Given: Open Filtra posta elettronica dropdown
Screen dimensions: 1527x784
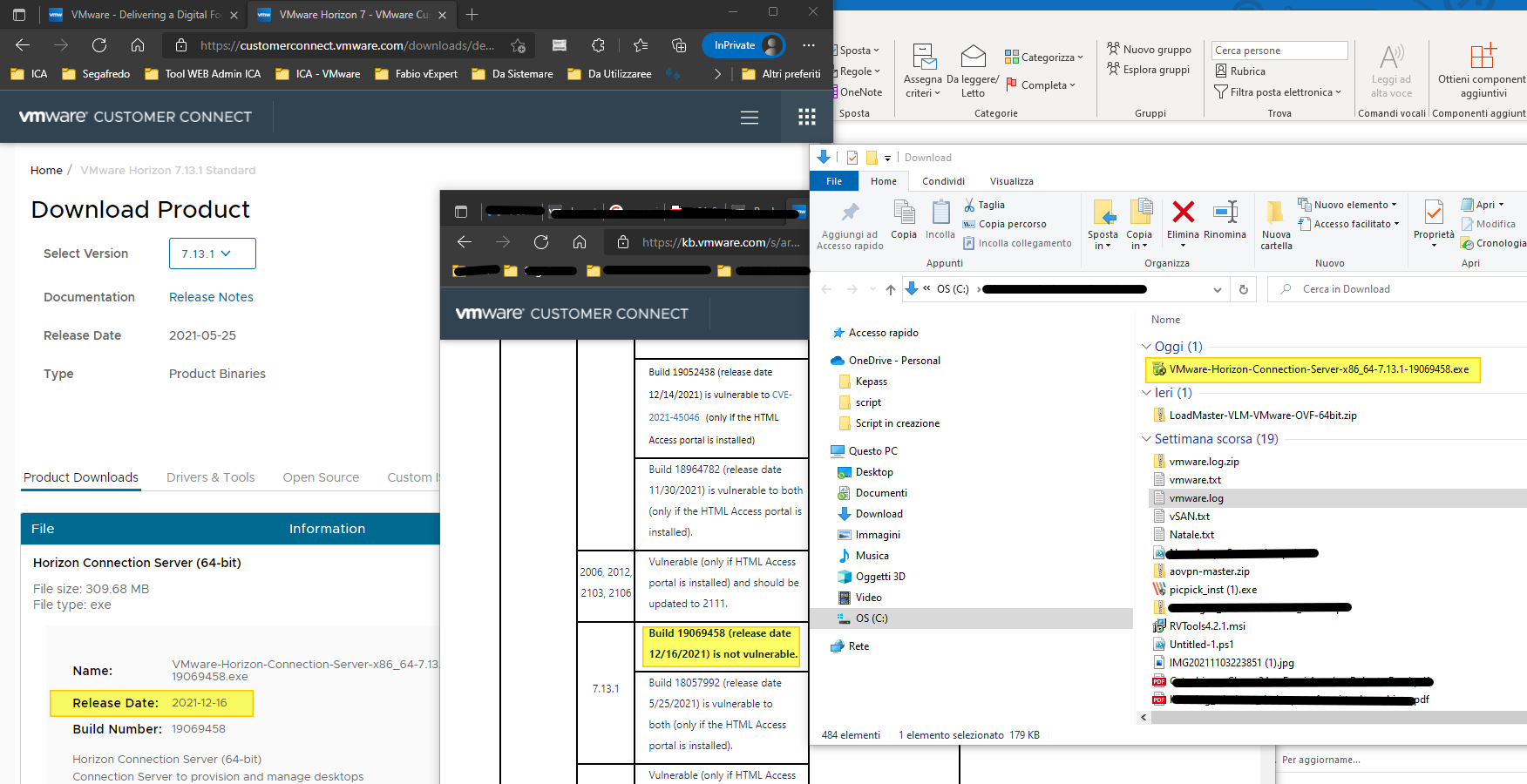Looking at the screenshot, I should tap(1278, 92).
